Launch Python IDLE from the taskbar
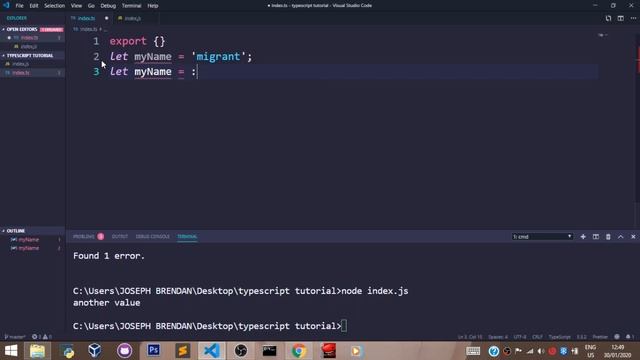Viewport: 640px width, 360px height. tap(68, 351)
